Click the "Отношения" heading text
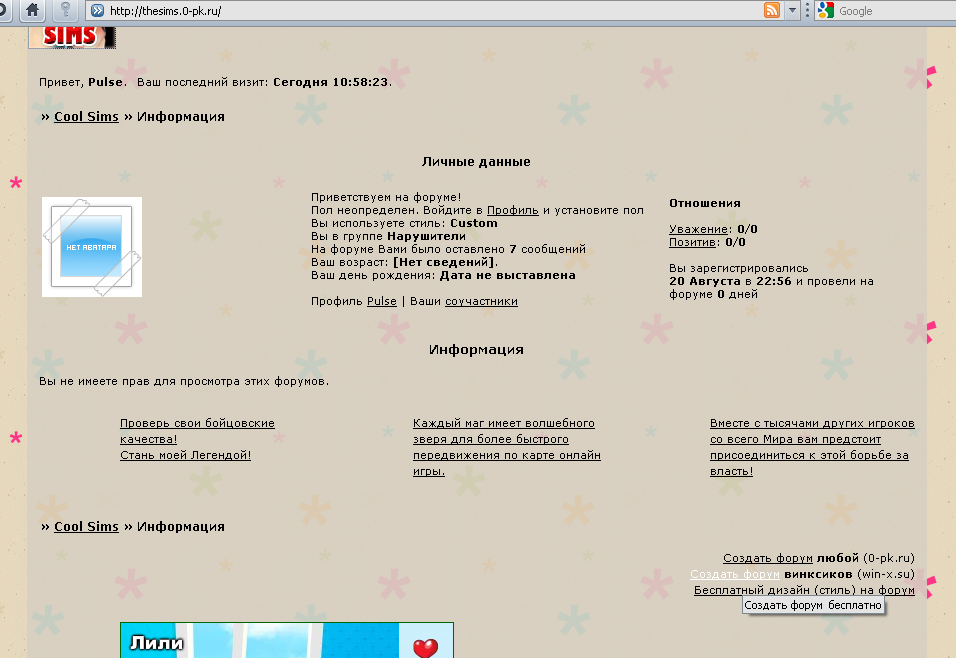Screen dimensions: 956x658 (x=705, y=203)
